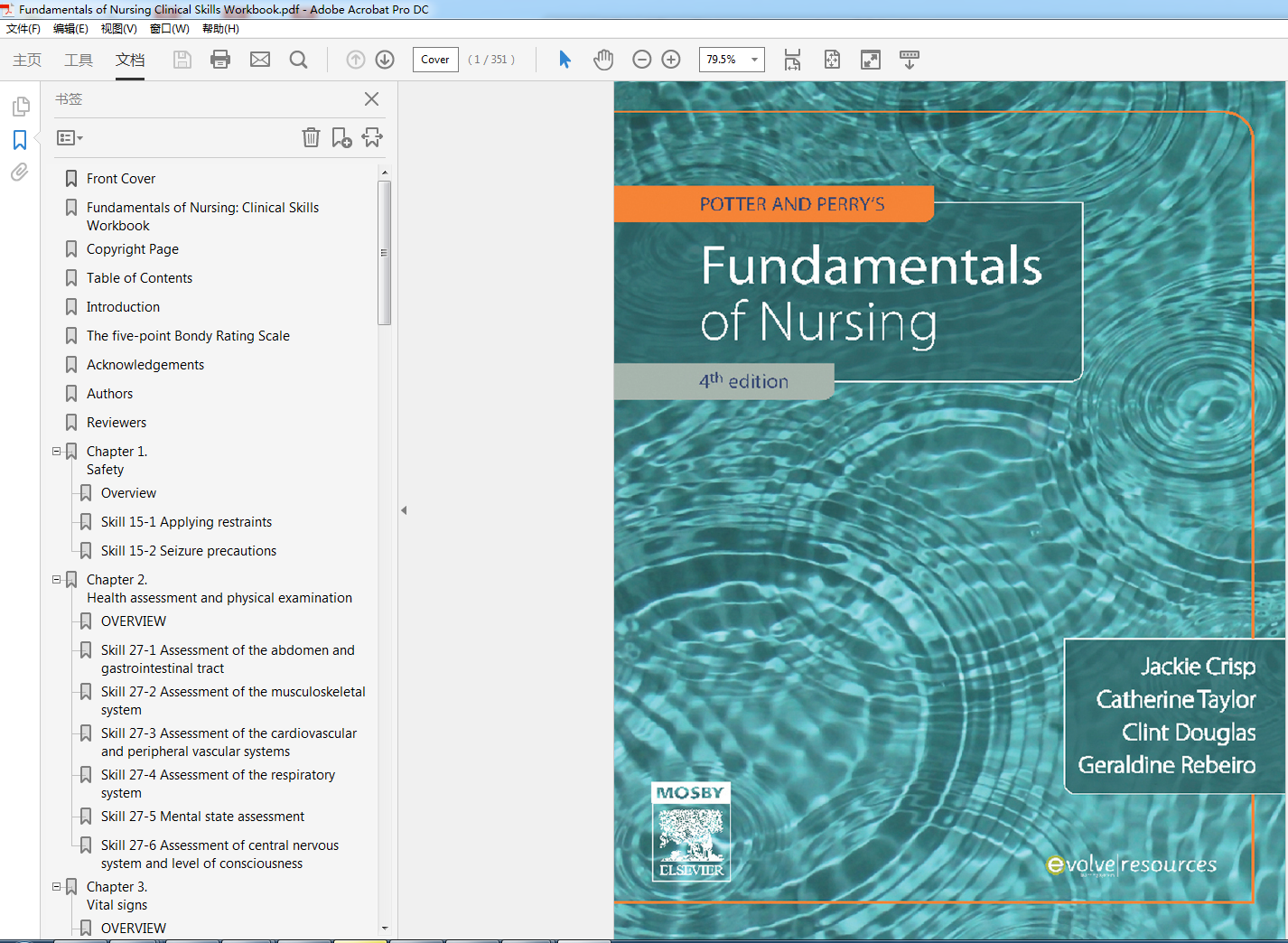Open Skill 27-4 respiratory system bookmark
Image resolution: width=1288 pixels, height=943 pixels.
pos(218,784)
